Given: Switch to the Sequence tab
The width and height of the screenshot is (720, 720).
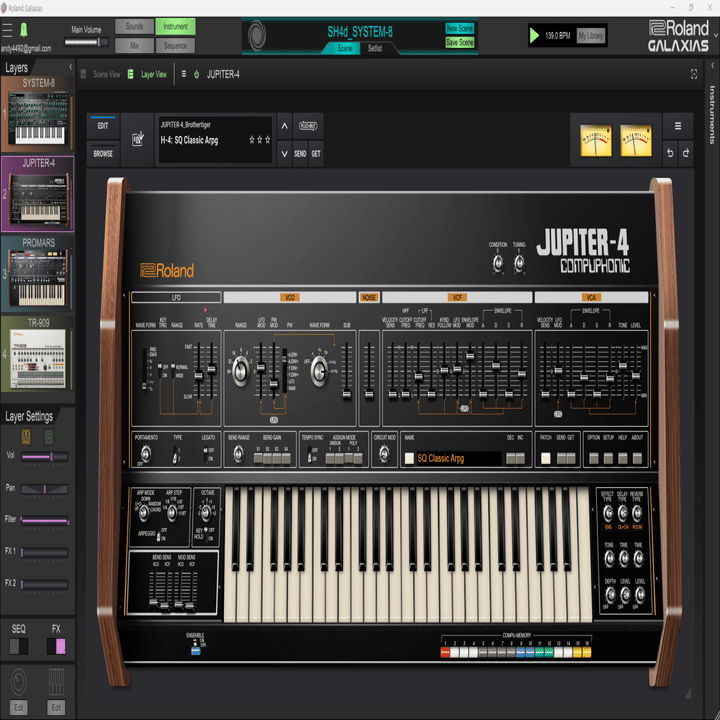Looking at the screenshot, I should tap(175, 45).
